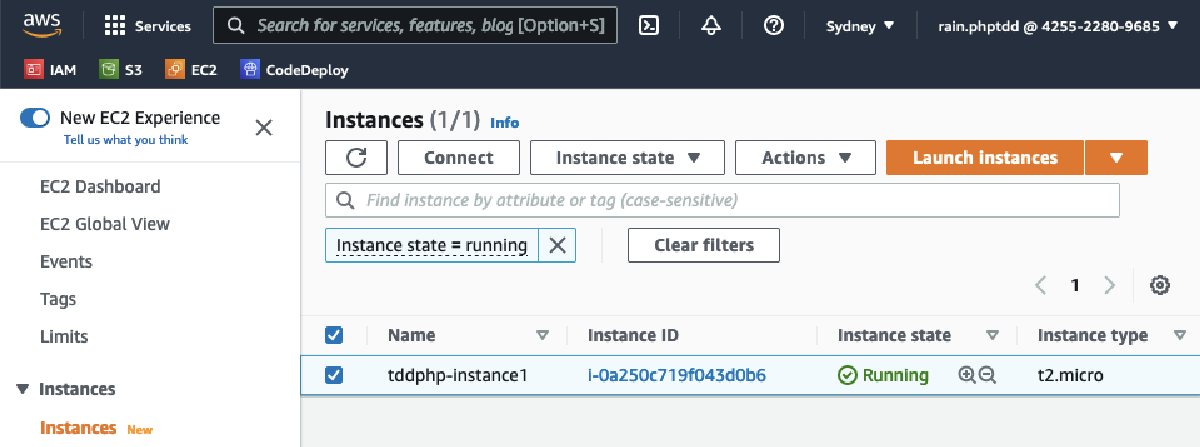Toggle the New EC2 Experience switch

pos(35,118)
